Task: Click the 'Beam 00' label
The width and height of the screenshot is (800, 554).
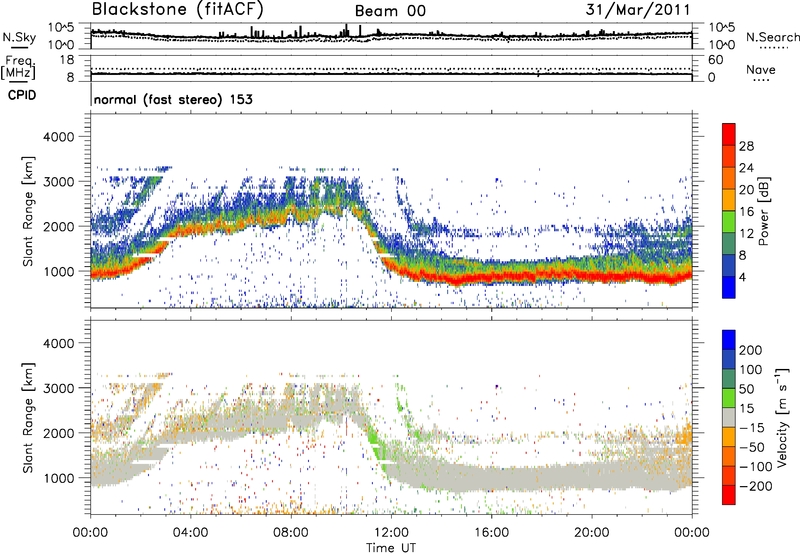Action: click(x=390, y=11)
